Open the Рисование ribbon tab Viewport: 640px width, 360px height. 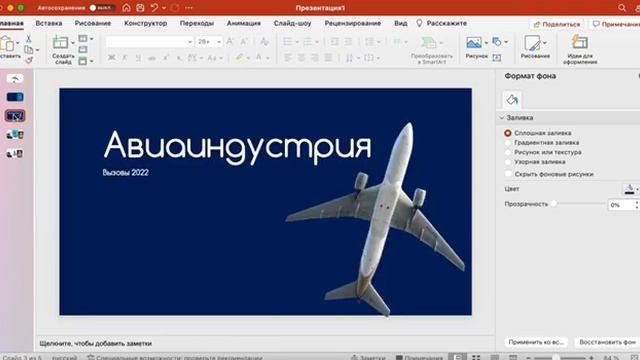[x=93, y=23]
